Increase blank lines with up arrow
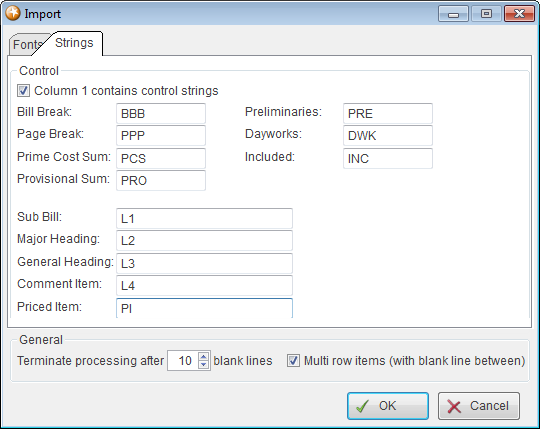Image resolution: width=540 pixels, height=429 pixels. pyautogui.click(x=204, y=357)
